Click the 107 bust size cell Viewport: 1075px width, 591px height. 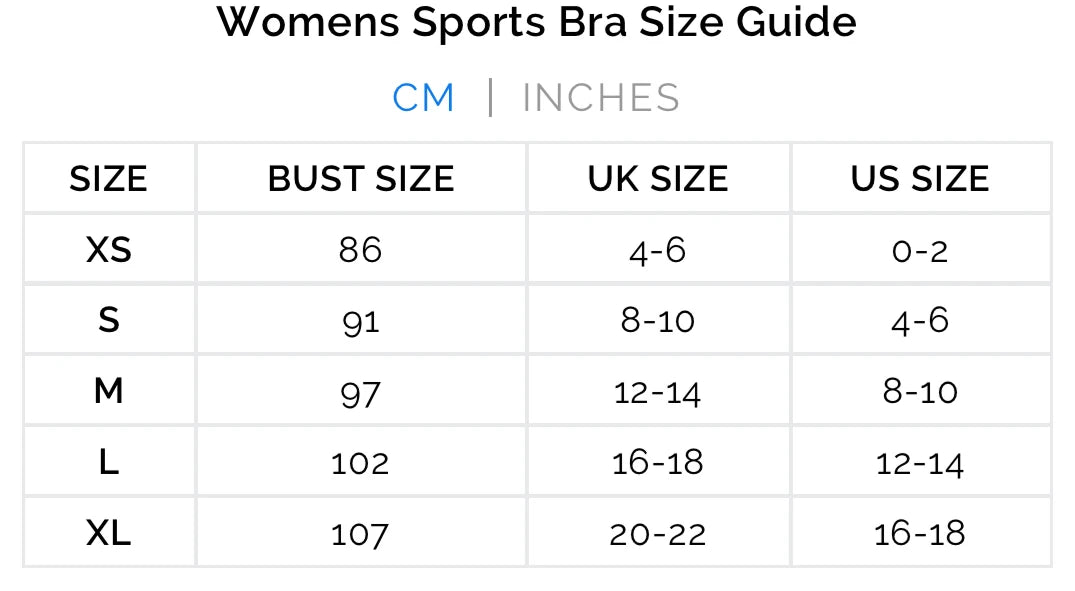361,533
